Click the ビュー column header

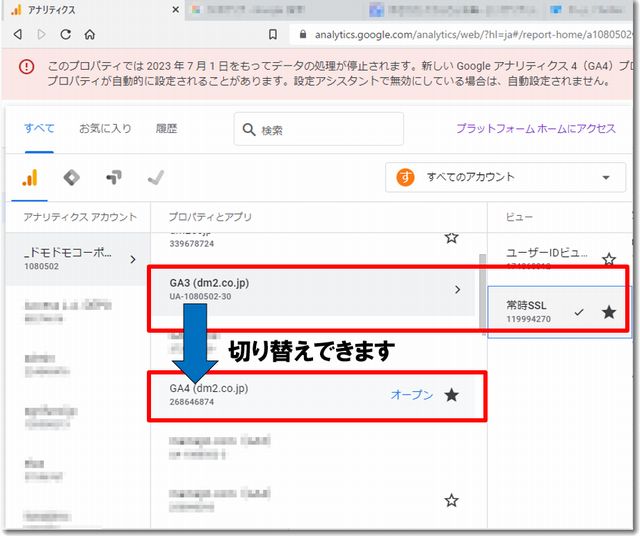click(519, 217)
